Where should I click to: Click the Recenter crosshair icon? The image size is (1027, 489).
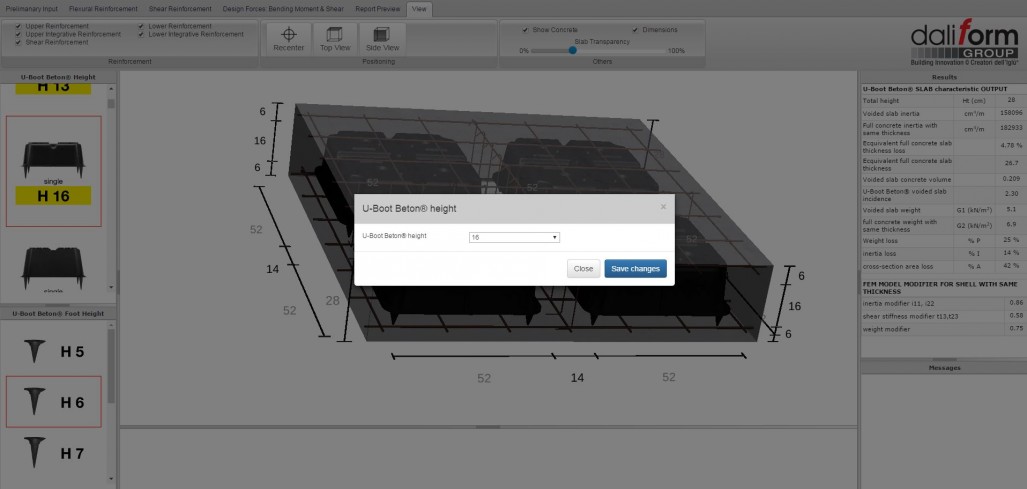(289, 34)
